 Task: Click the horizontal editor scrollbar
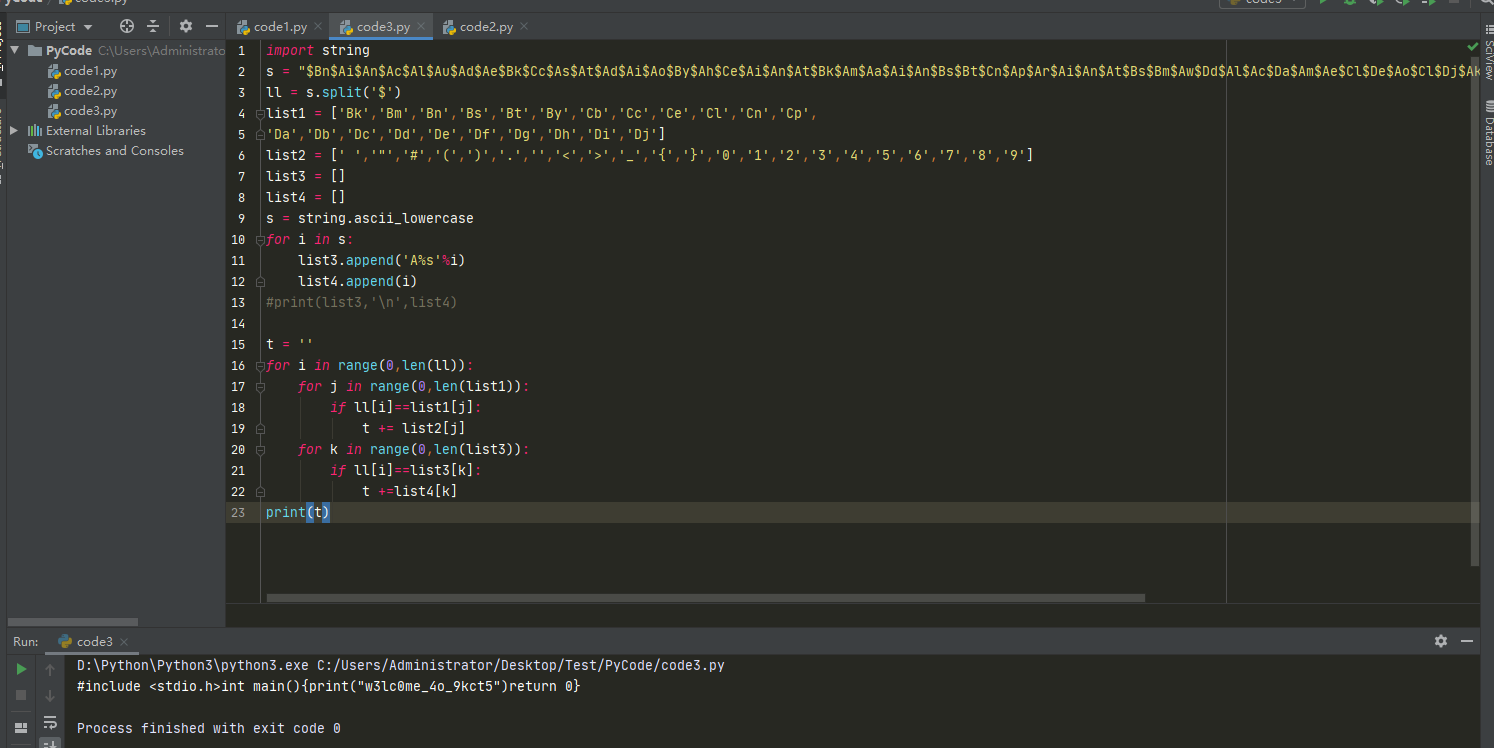[x=700, y=597]
